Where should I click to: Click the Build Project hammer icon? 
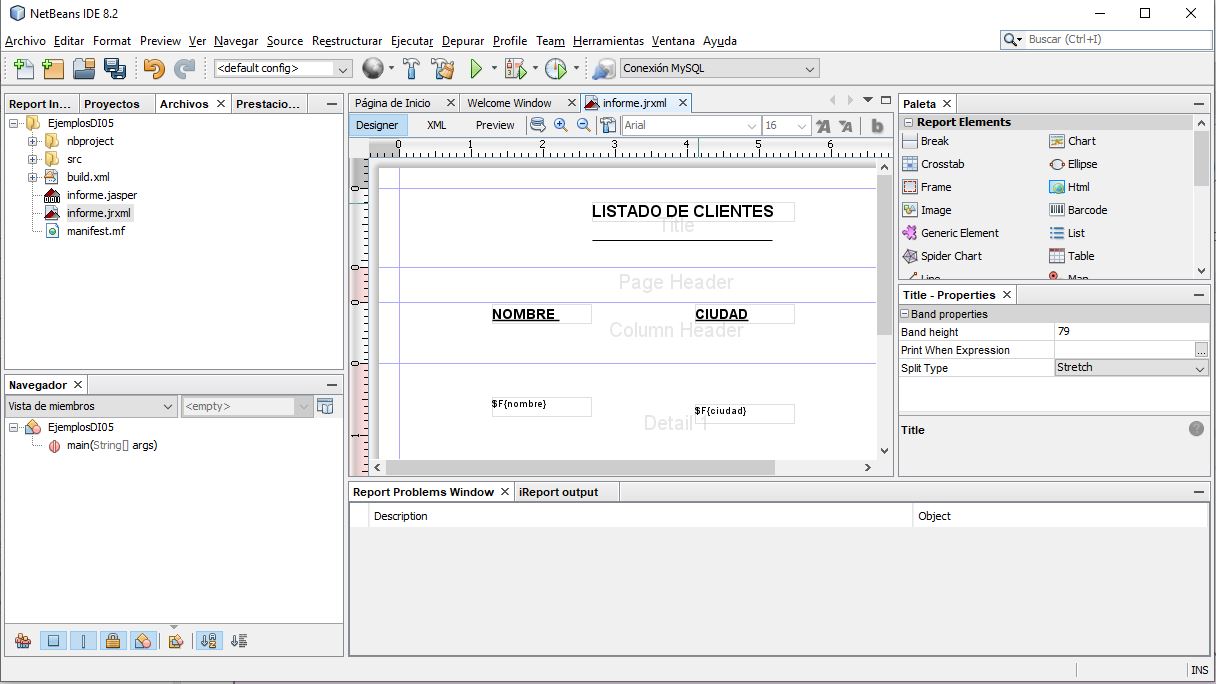click(x=411, y=68)
